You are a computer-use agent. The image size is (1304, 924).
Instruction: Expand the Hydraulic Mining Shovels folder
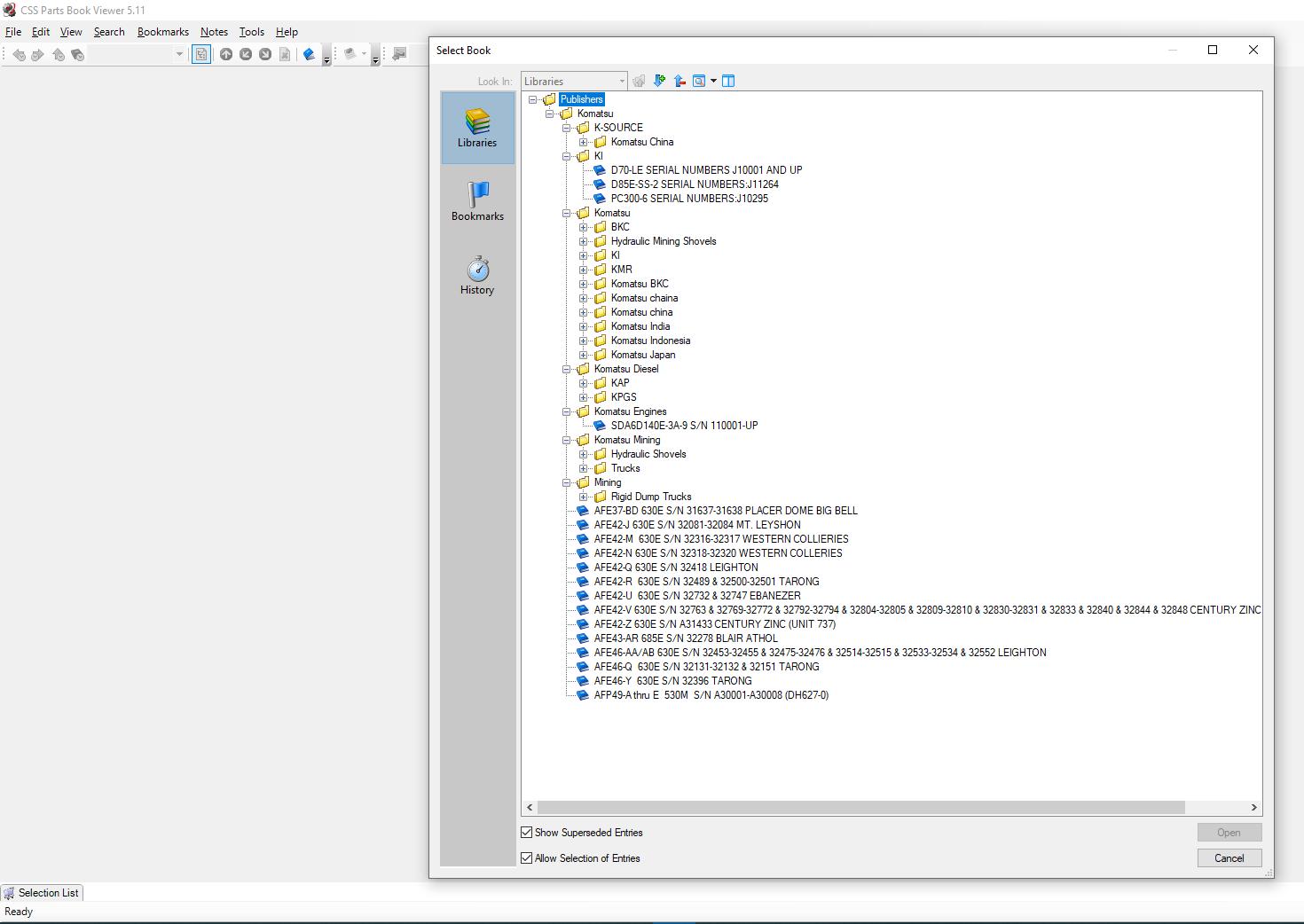(584, 241)
